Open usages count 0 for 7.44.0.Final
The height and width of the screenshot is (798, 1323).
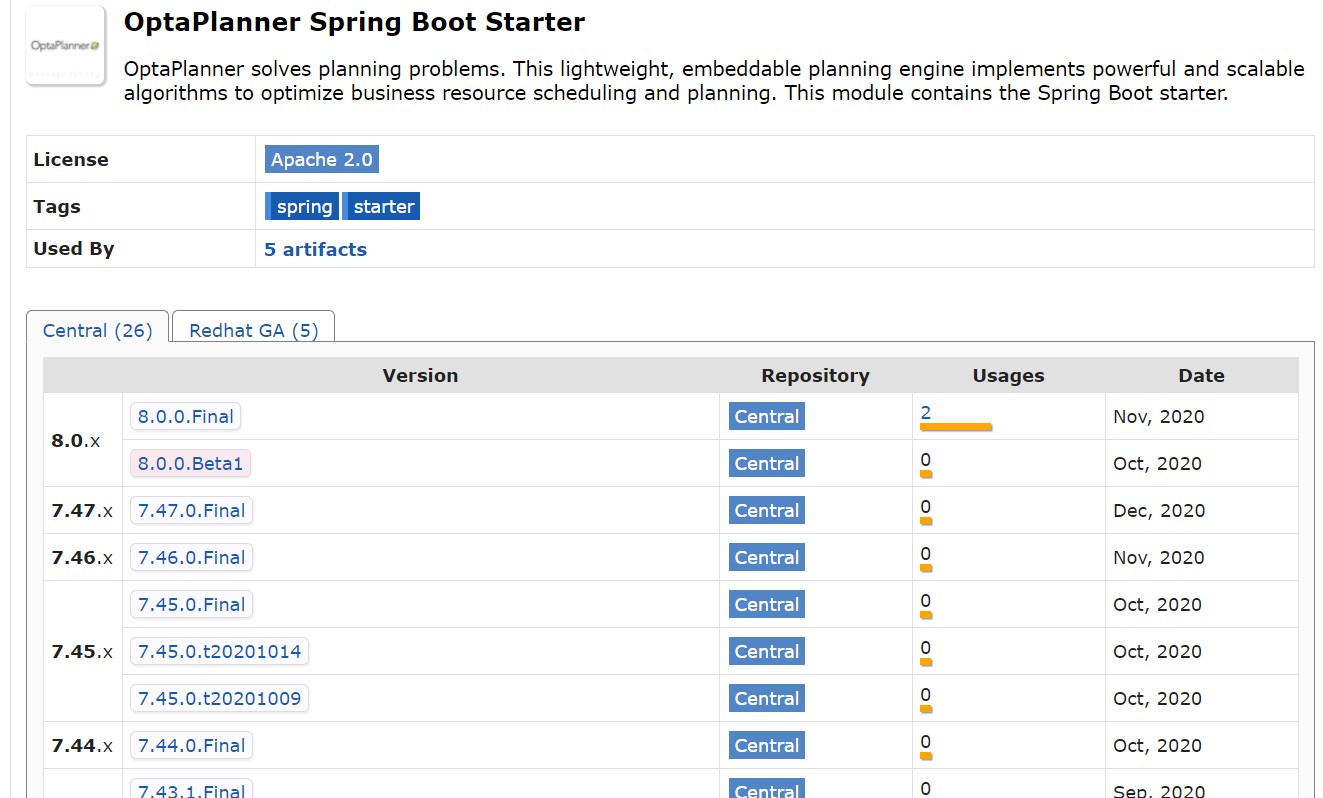[x=926, y=741]
